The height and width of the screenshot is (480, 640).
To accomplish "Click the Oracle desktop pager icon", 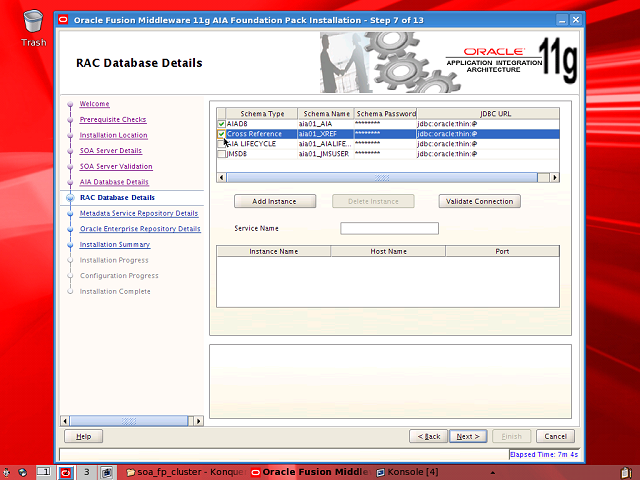I will click(x=65, y=472).
